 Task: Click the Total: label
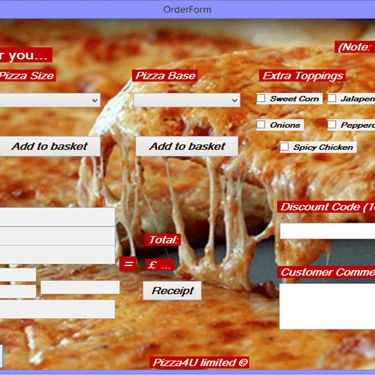(163, 240)
